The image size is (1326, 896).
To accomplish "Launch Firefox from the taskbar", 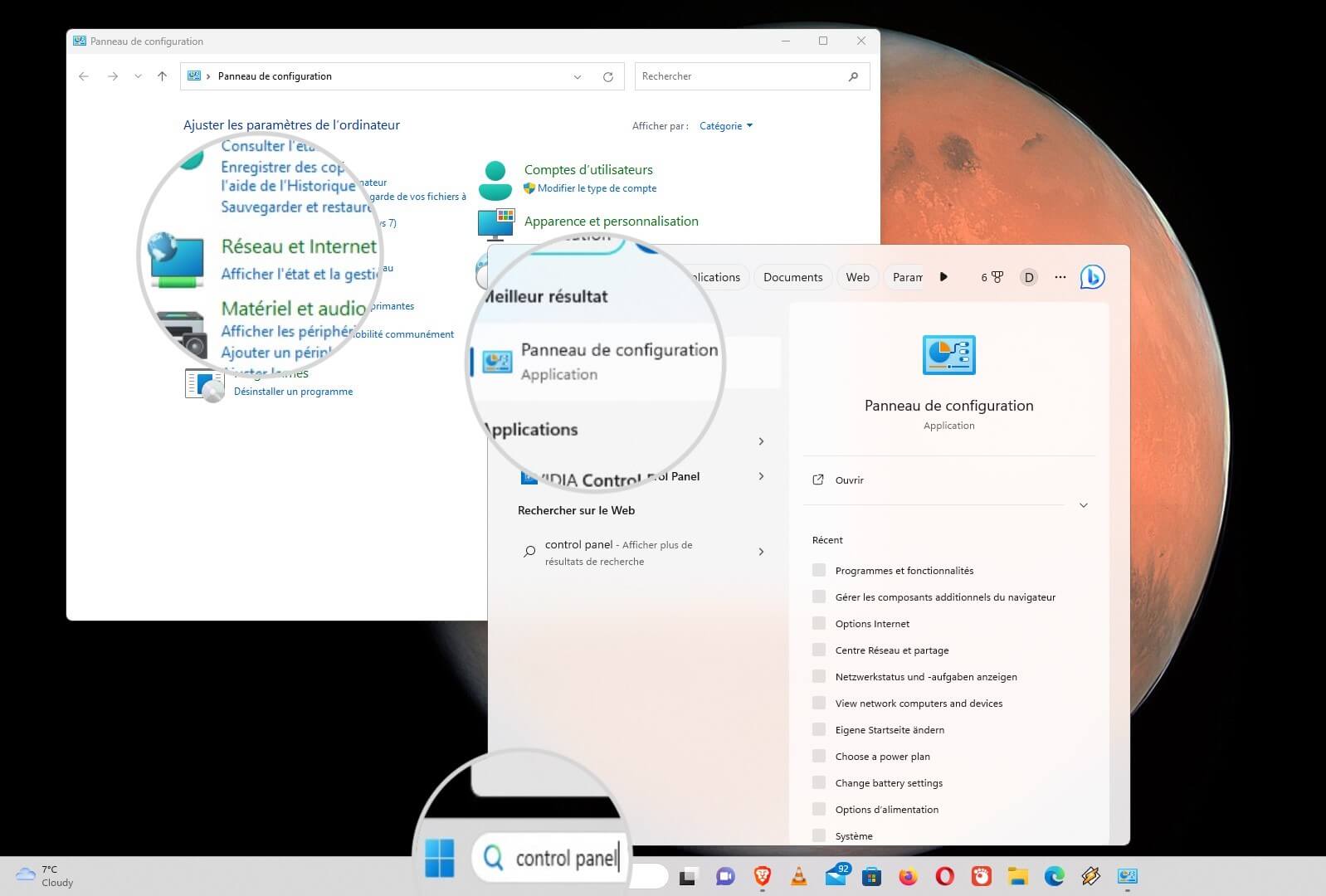I will [x=908, y=877].
